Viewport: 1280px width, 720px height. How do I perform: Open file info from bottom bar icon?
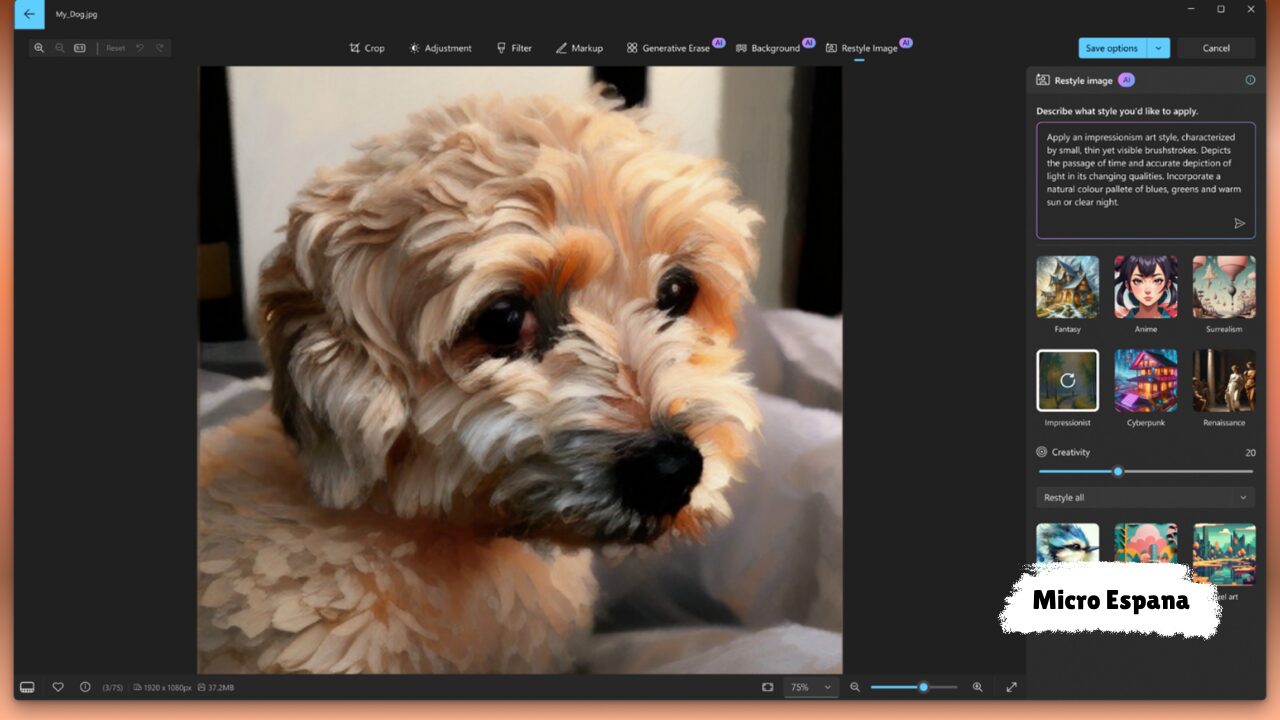[x=85, y=687]
